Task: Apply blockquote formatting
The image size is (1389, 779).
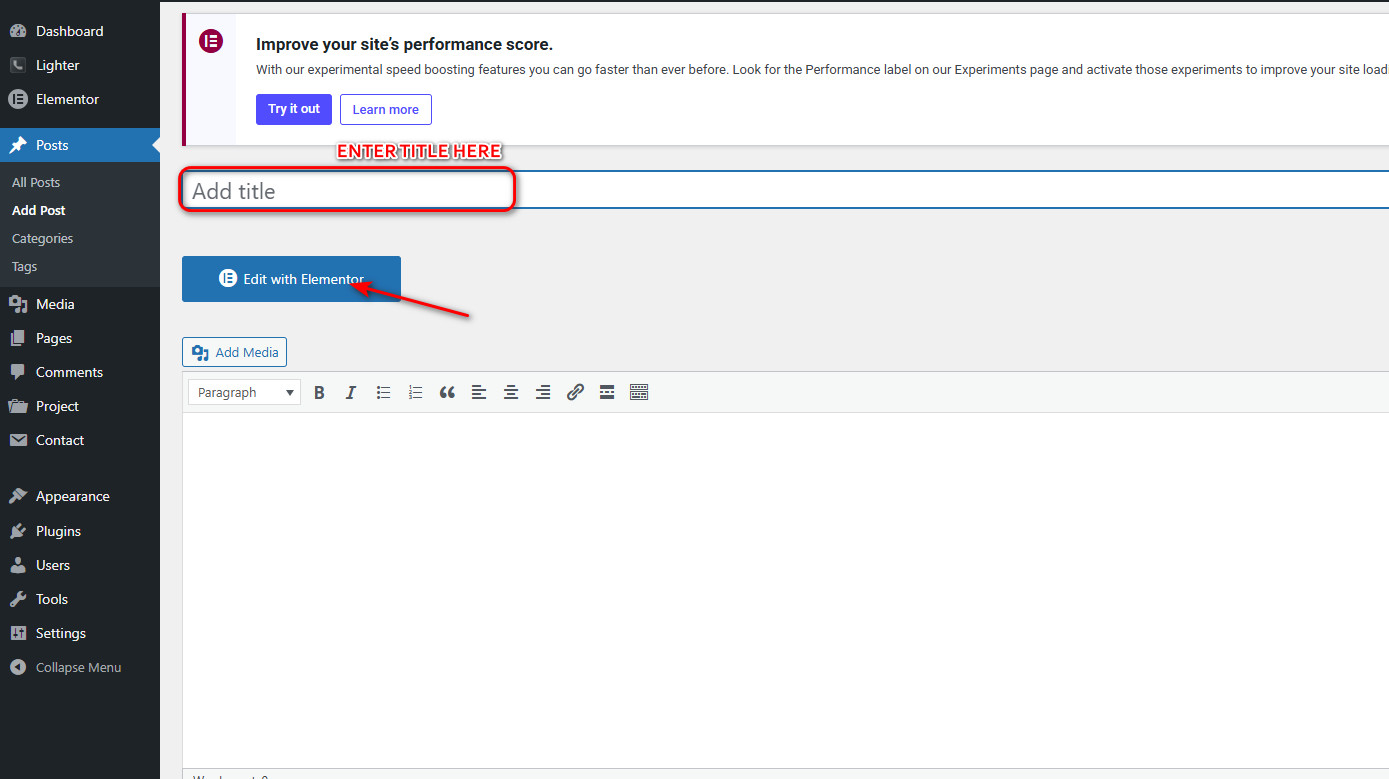Action: 447,393
